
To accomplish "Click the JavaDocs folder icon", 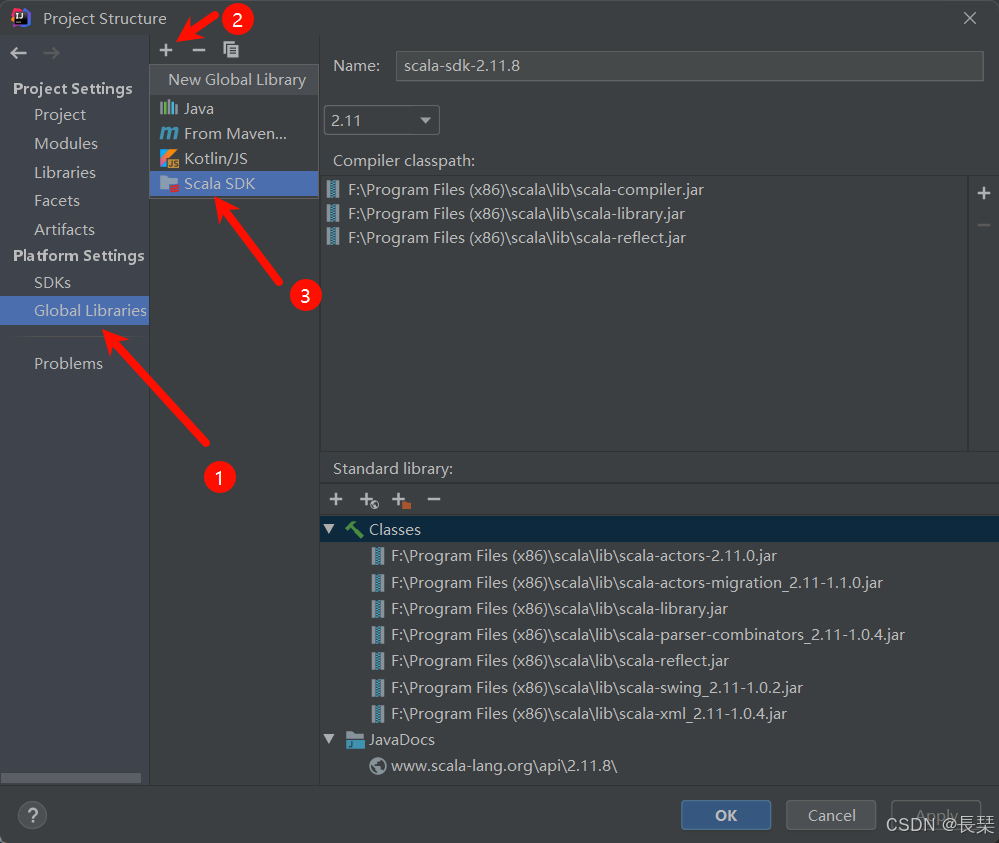I will coord(355,740).
